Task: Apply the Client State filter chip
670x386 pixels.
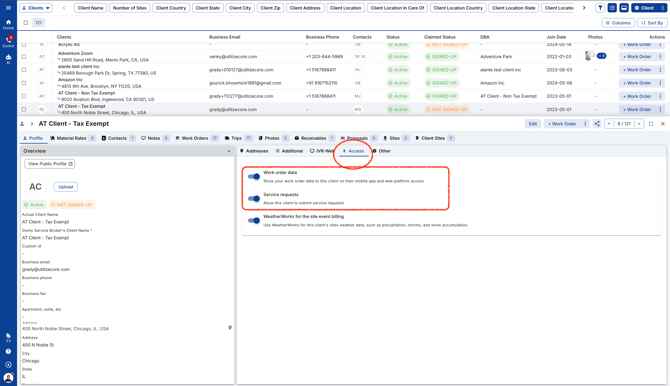Action: pyautogui.click(x=208, y=8)
